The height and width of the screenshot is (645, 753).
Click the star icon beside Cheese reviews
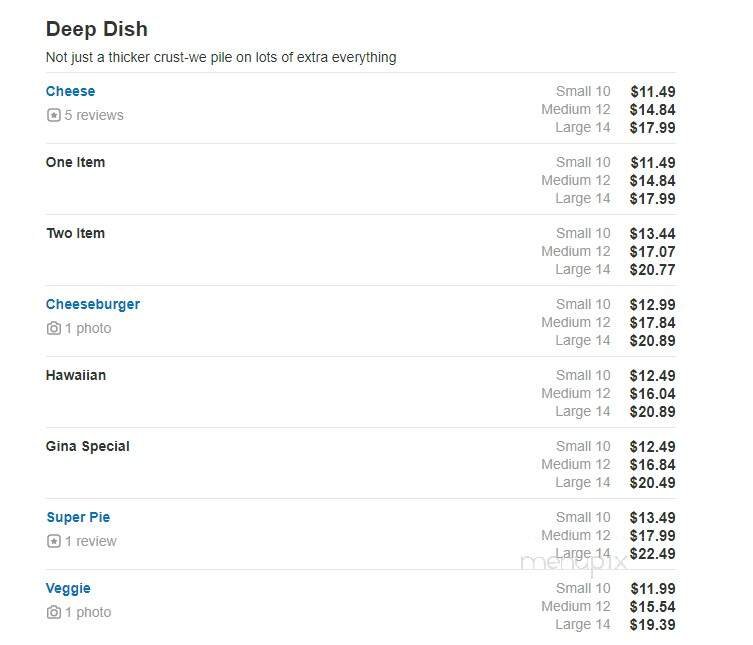point(54,115)
